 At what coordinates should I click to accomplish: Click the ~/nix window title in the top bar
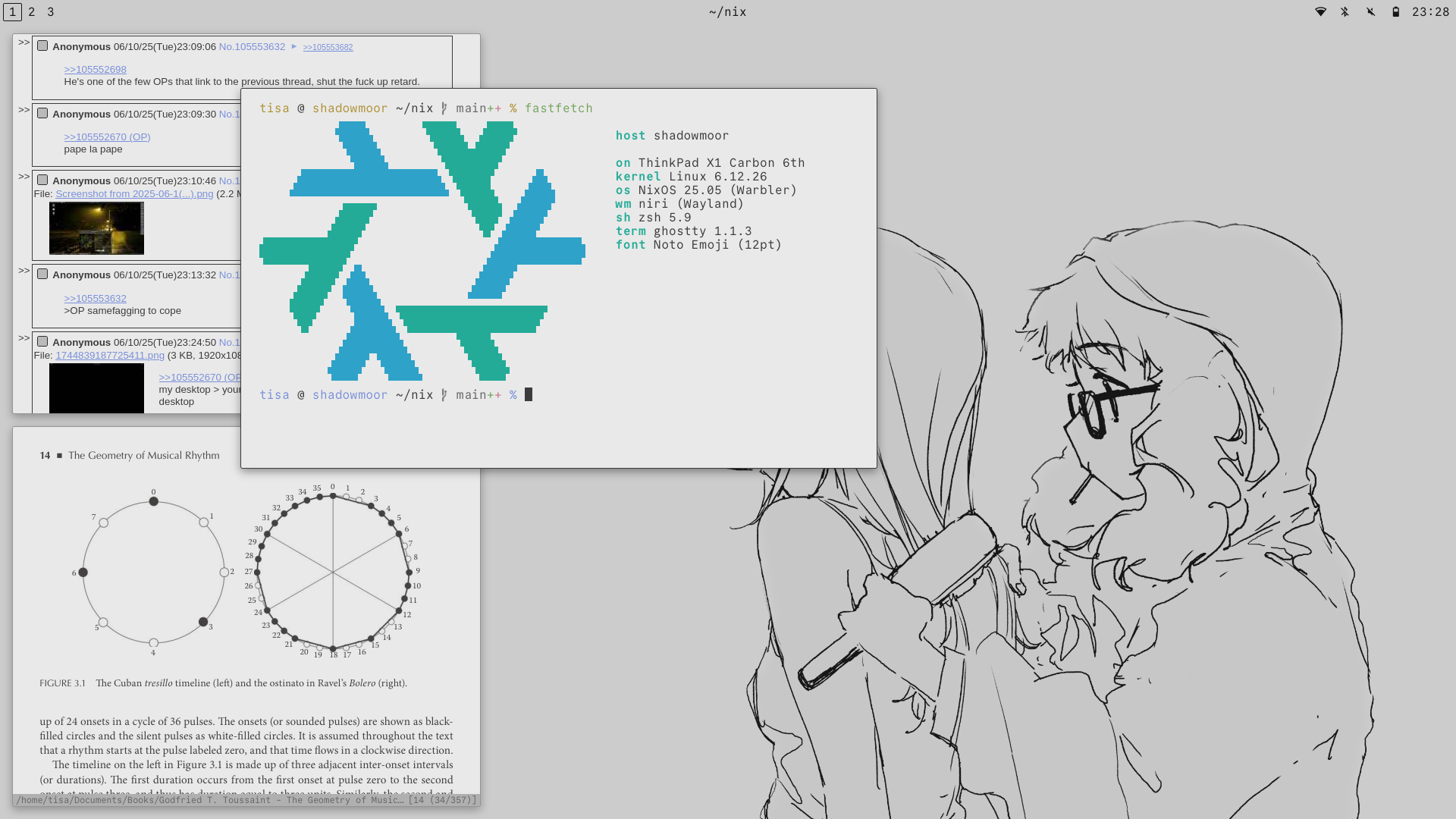pyautogui.click(x=727, y=12)
